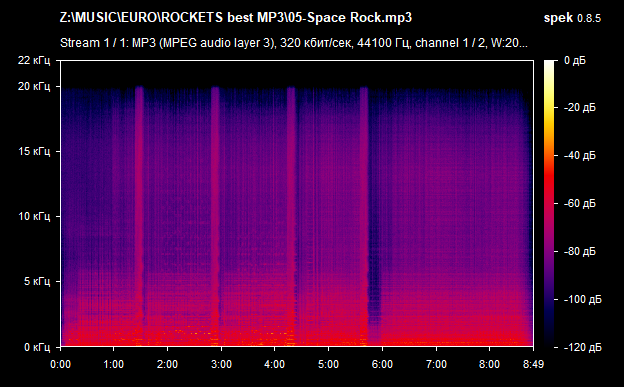This screenshot has height=387, width=624.
Task: Click the 0 дБ level label
Action: pyautogui.click(x=575, y=61)
